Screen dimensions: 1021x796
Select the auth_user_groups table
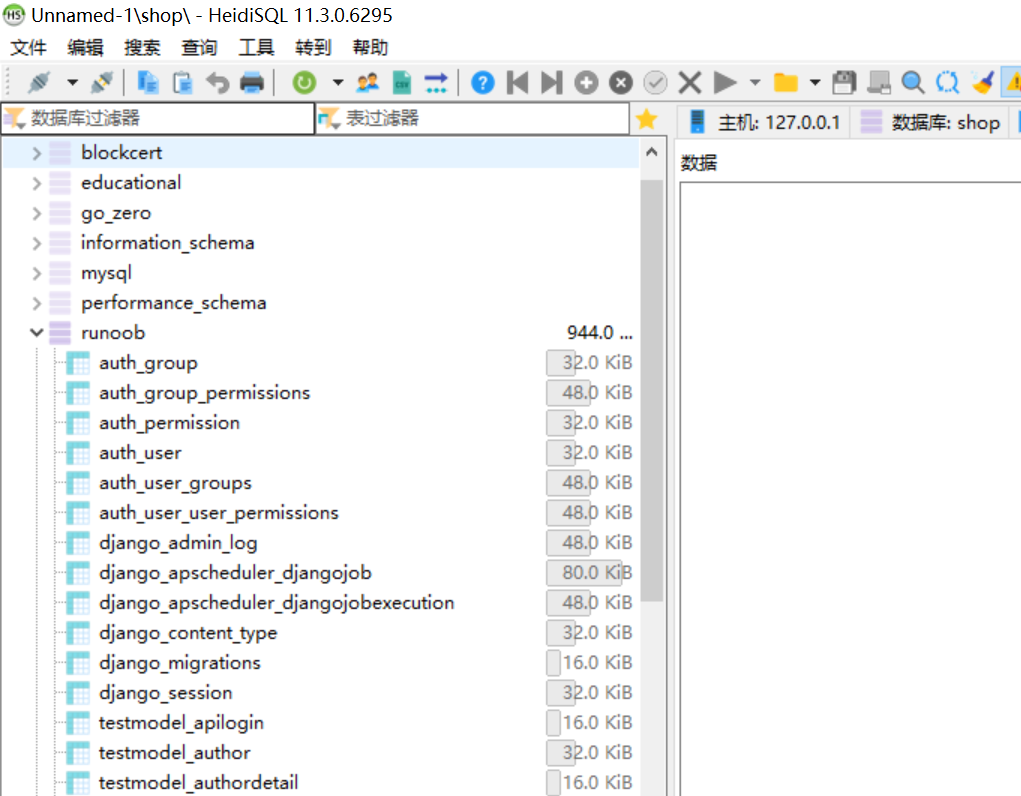(175, 483)
